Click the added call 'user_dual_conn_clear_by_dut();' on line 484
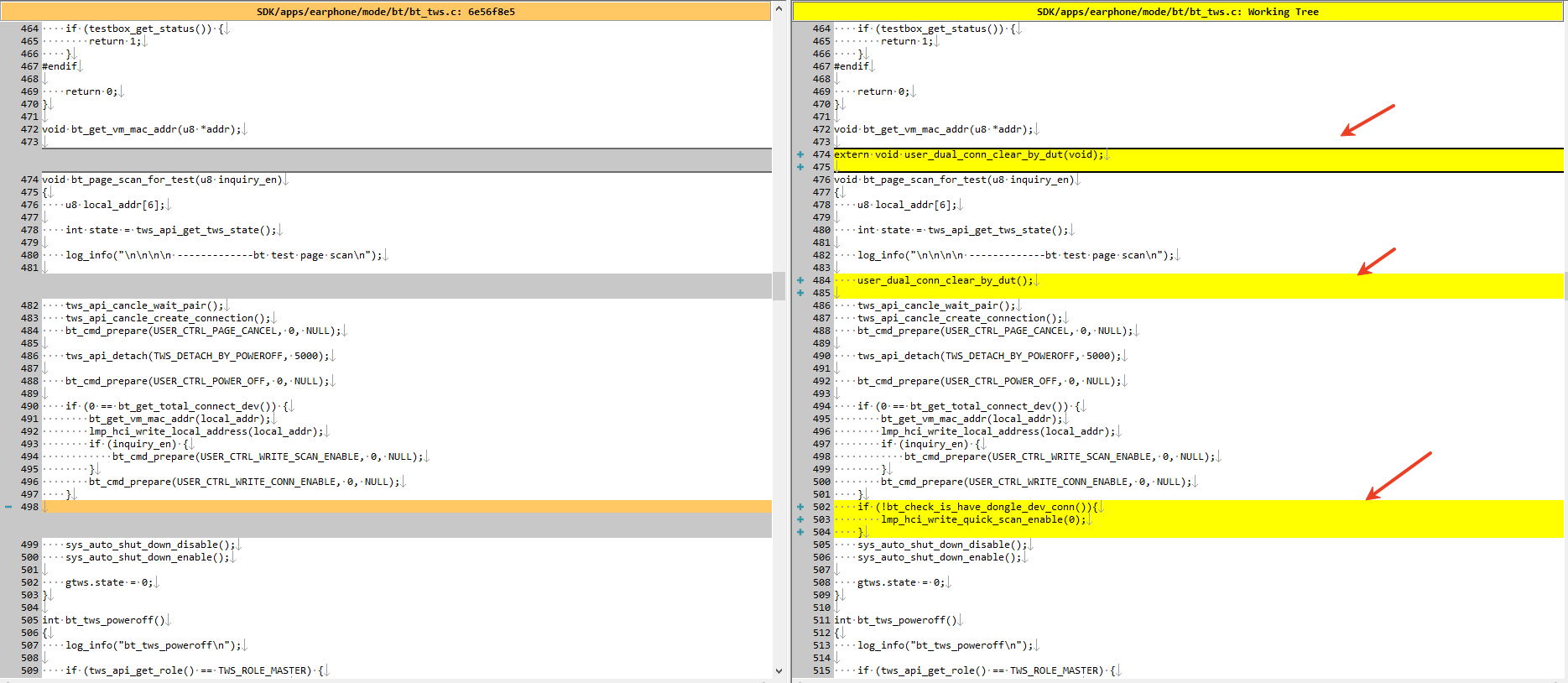 coord(945,280)
